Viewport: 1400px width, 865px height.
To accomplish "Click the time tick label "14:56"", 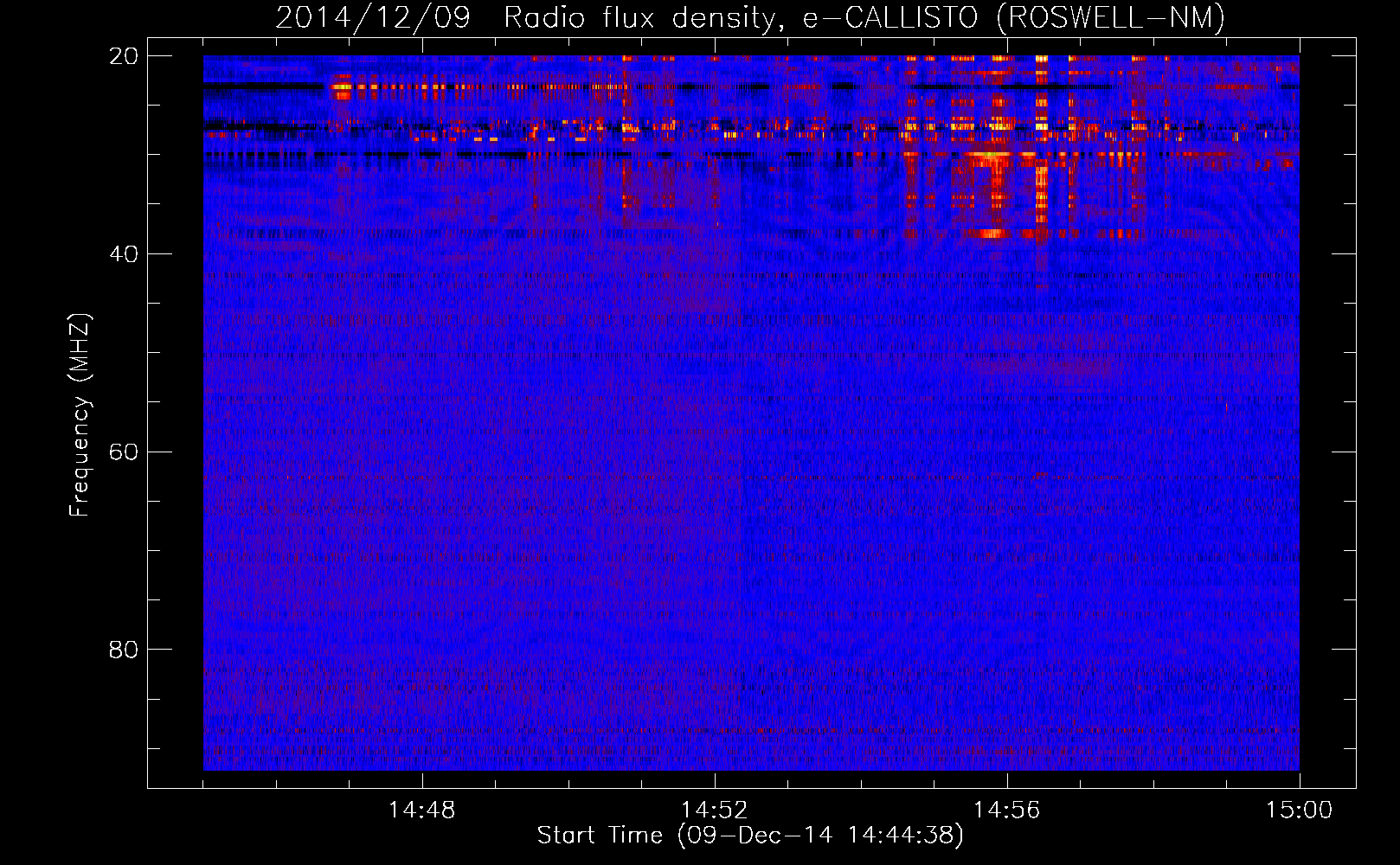I will [x=1006, y=811].
